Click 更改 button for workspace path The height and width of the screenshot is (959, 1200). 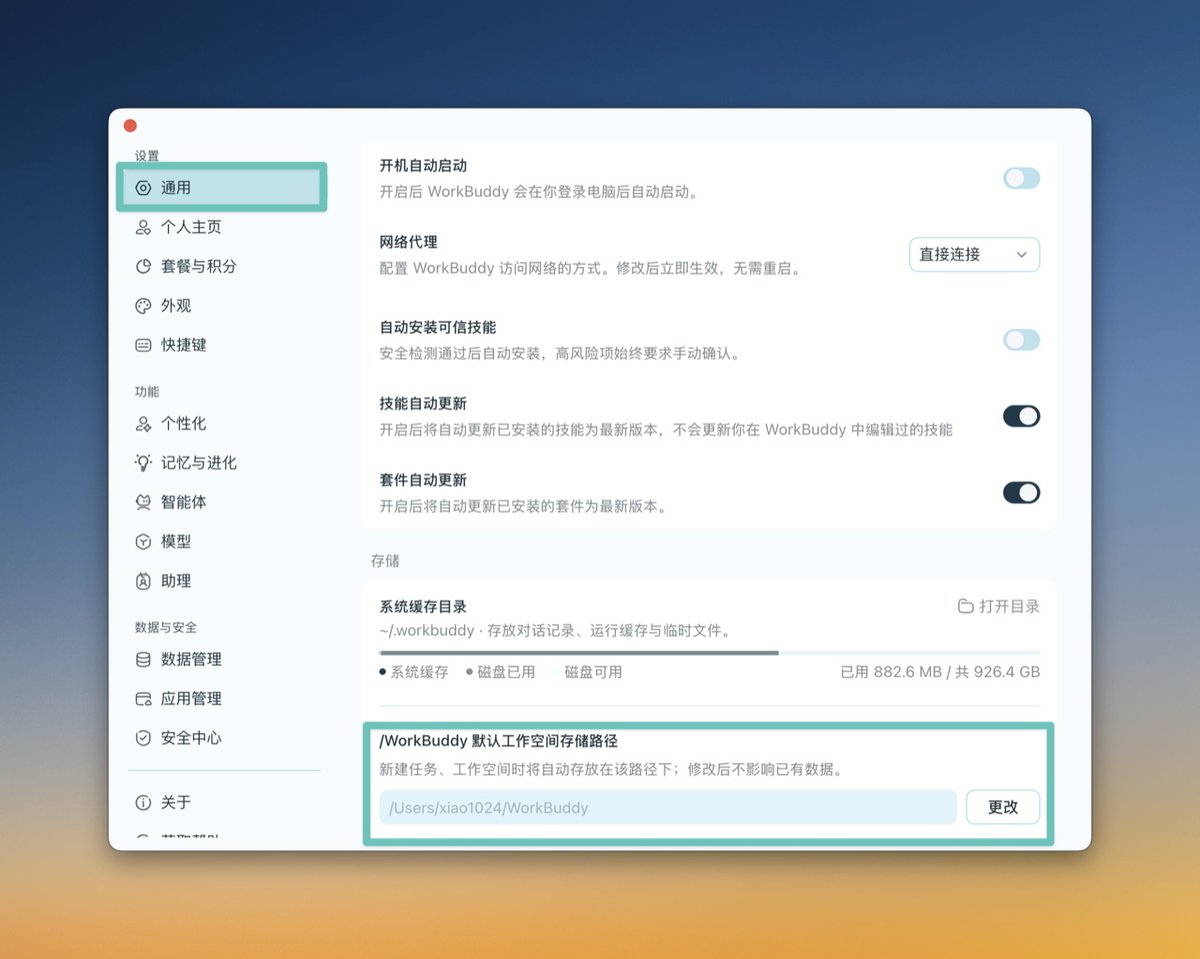[1003, 807]
